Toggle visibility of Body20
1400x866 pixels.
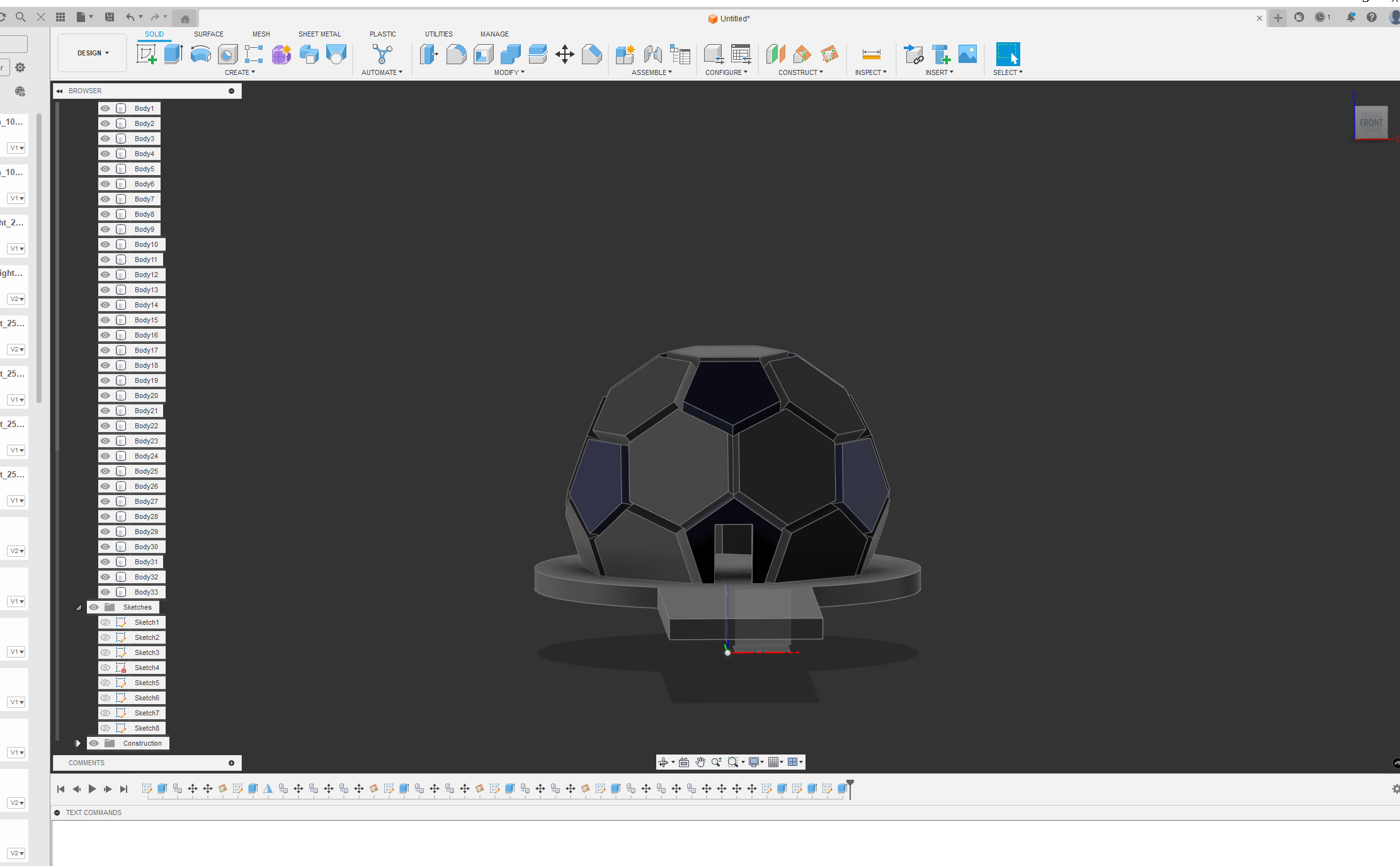coord(105,396)
